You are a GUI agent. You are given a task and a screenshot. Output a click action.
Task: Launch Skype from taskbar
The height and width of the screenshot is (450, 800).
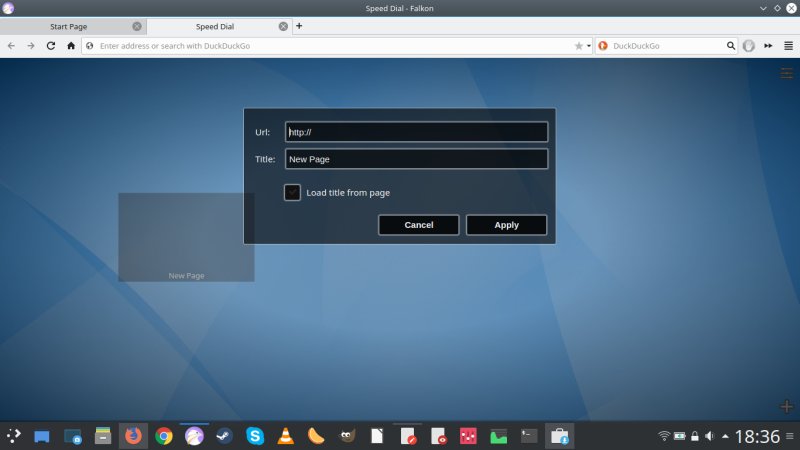click(255, 436)
